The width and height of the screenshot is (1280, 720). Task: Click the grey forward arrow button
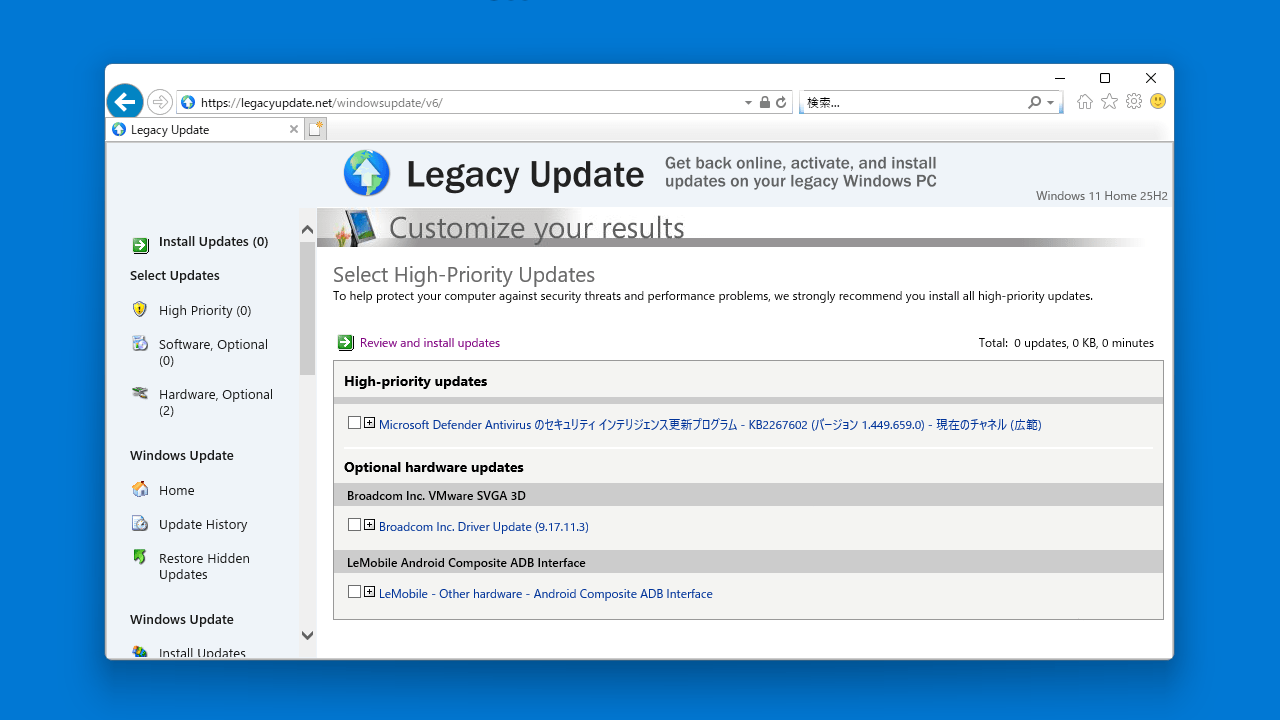tap(160, 102)
